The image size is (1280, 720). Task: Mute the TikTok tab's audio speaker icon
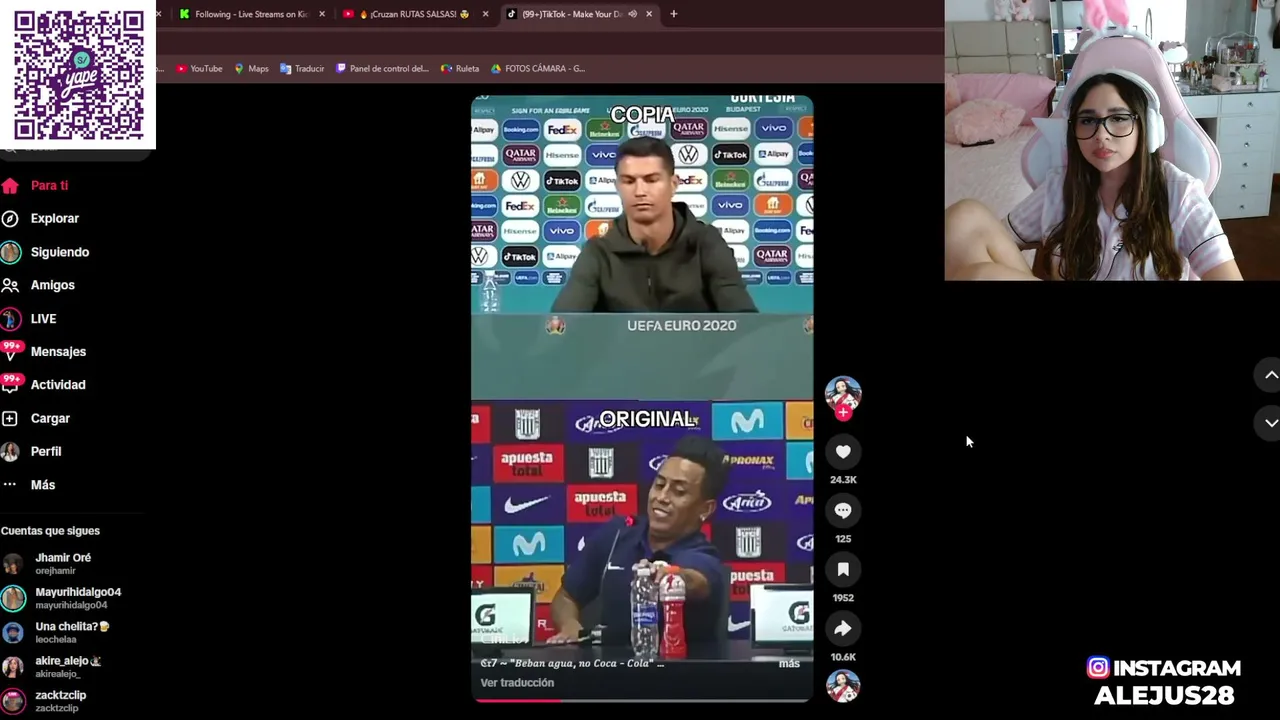coord(632,14)
